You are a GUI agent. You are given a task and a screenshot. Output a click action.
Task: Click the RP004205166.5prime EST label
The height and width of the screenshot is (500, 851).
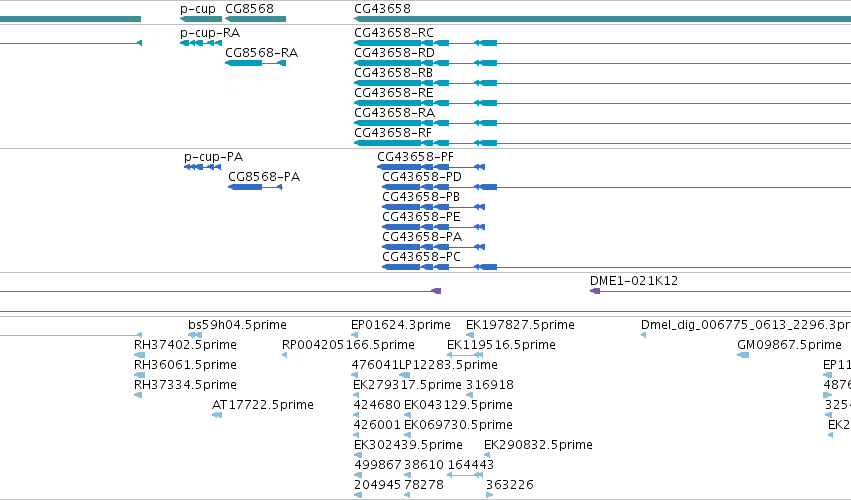348,345
